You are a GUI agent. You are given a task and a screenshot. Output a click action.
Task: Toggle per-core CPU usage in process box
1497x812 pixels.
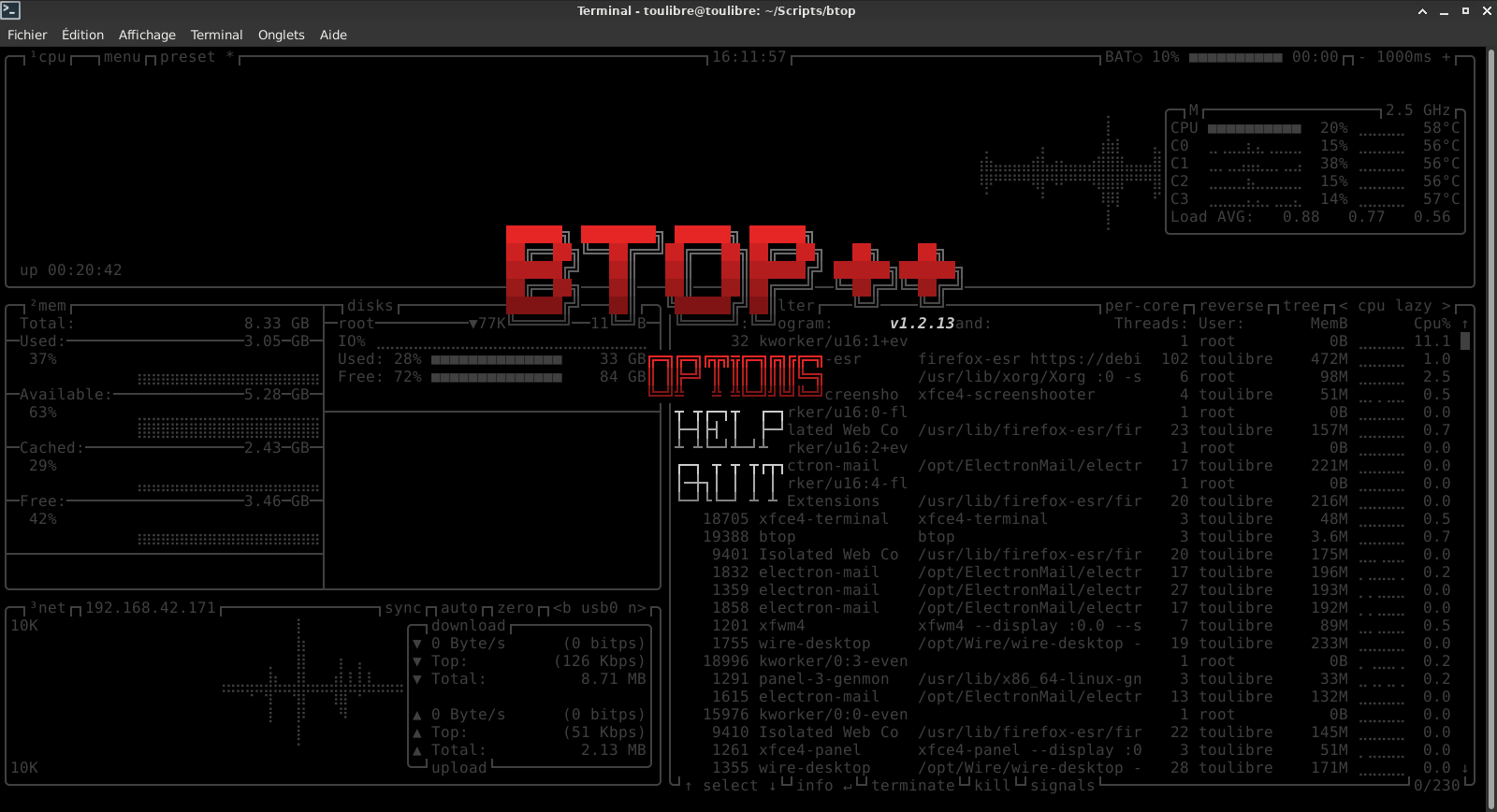tap(1141, 306)
